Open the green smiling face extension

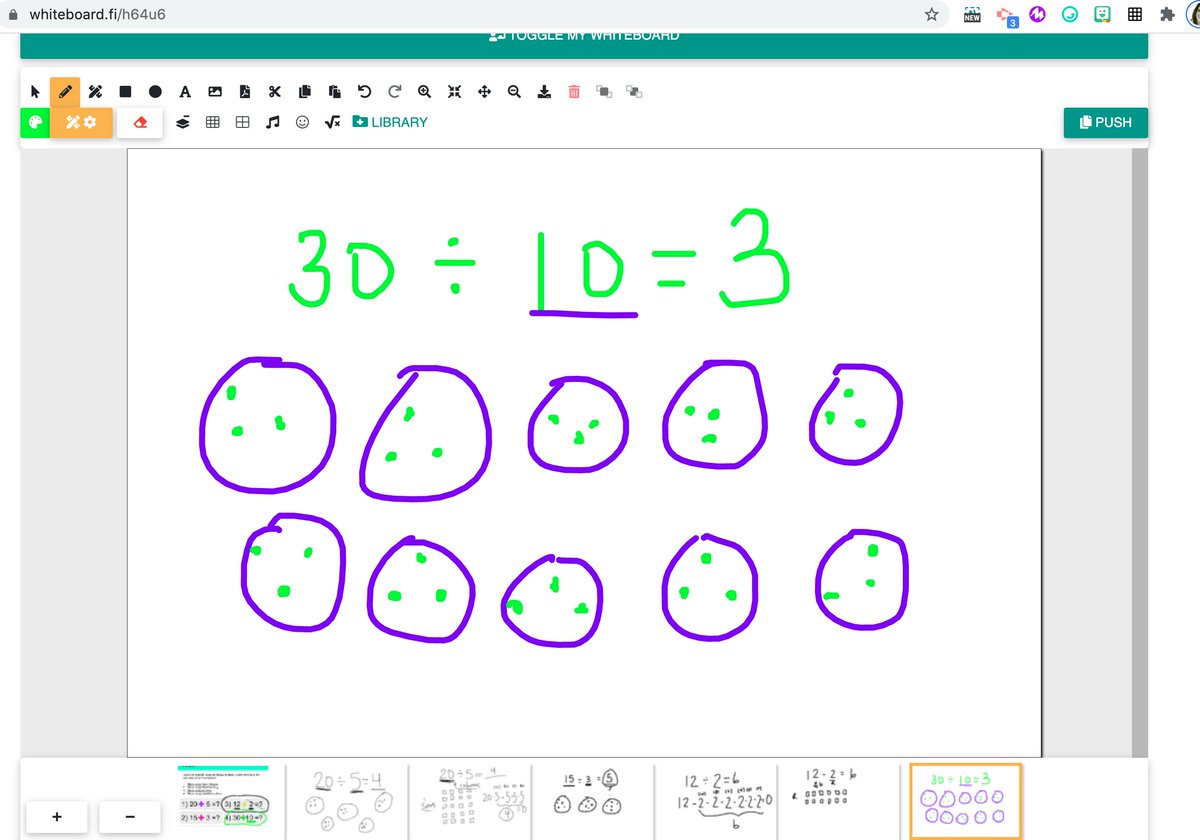point(1101,14)
